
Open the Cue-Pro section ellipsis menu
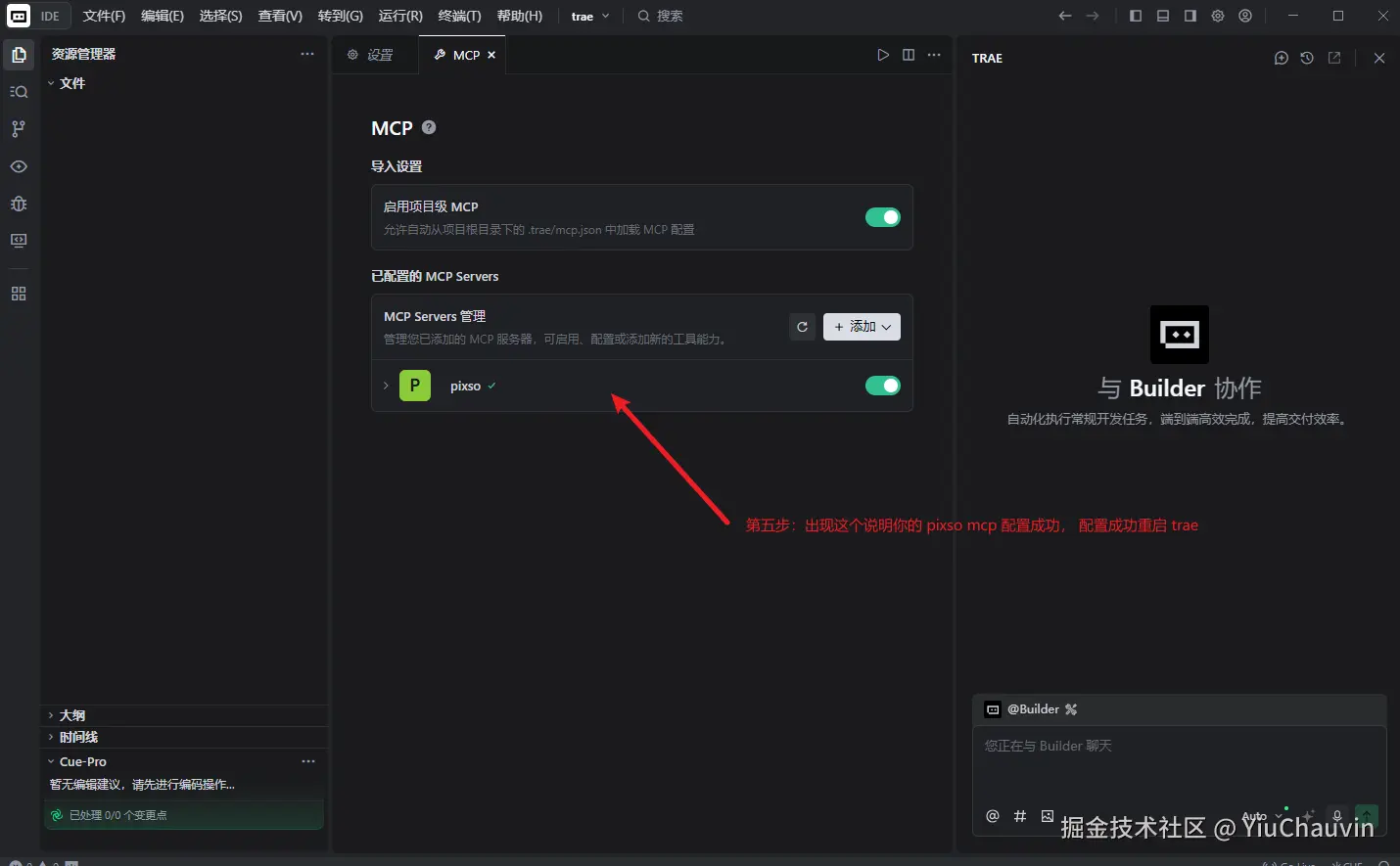(308, 761)
